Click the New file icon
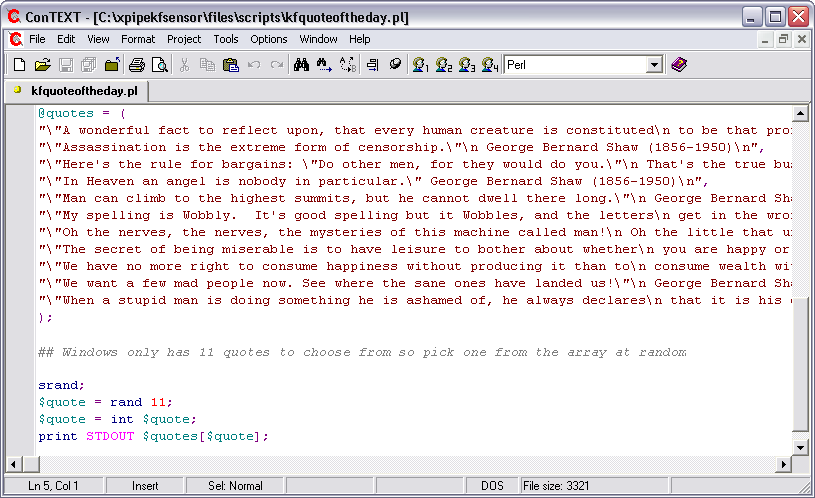 (19, 65)
